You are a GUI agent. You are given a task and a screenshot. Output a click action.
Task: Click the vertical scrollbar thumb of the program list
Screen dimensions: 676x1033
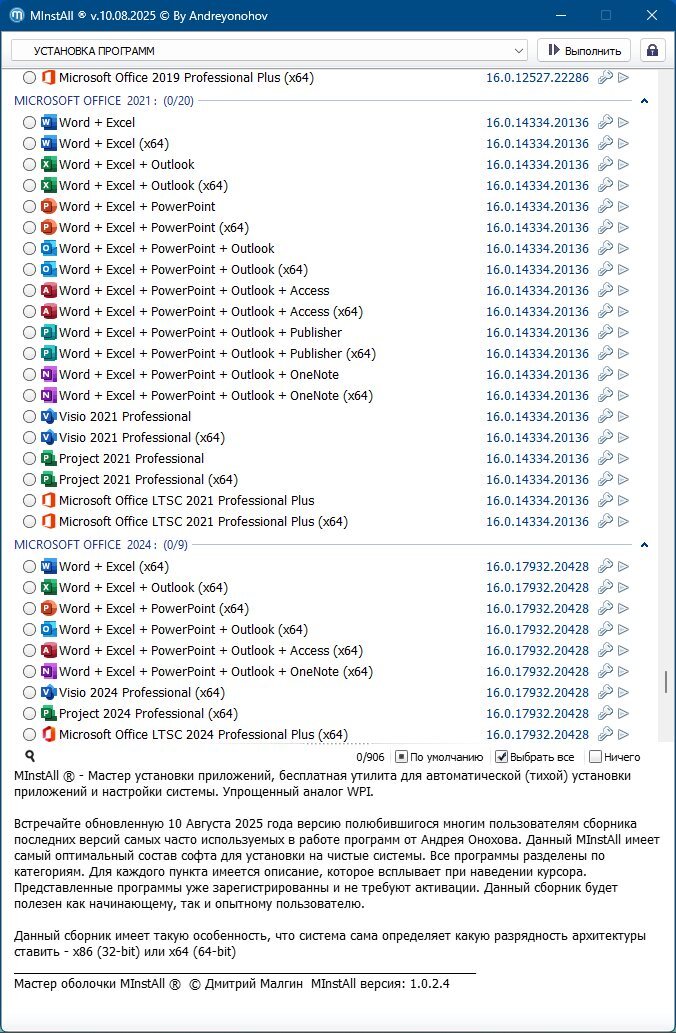[666, 682]
